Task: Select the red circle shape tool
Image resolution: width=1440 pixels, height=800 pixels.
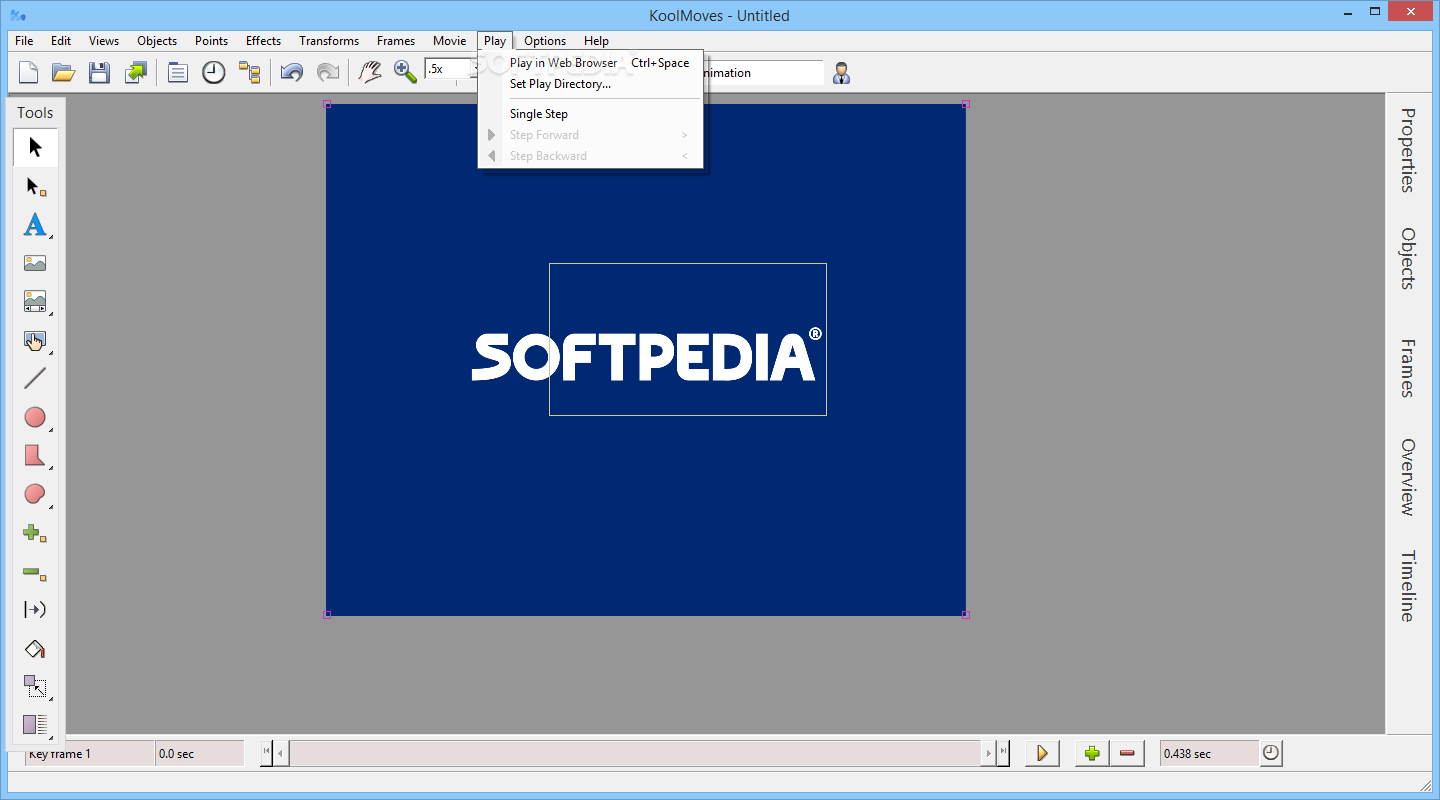Action: pyautogui.click(x=35, y=417)
